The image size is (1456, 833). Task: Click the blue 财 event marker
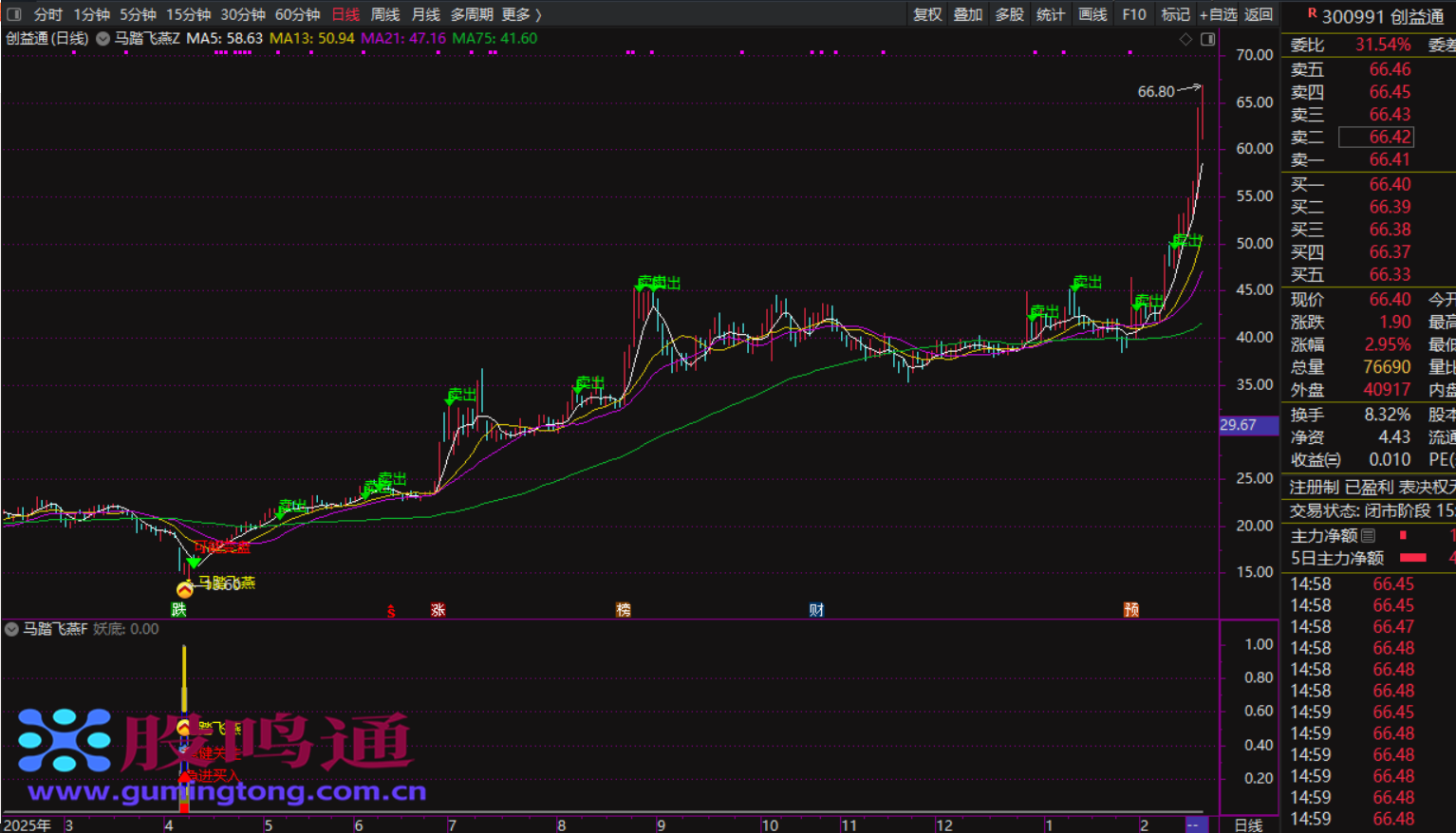point(816,609)
